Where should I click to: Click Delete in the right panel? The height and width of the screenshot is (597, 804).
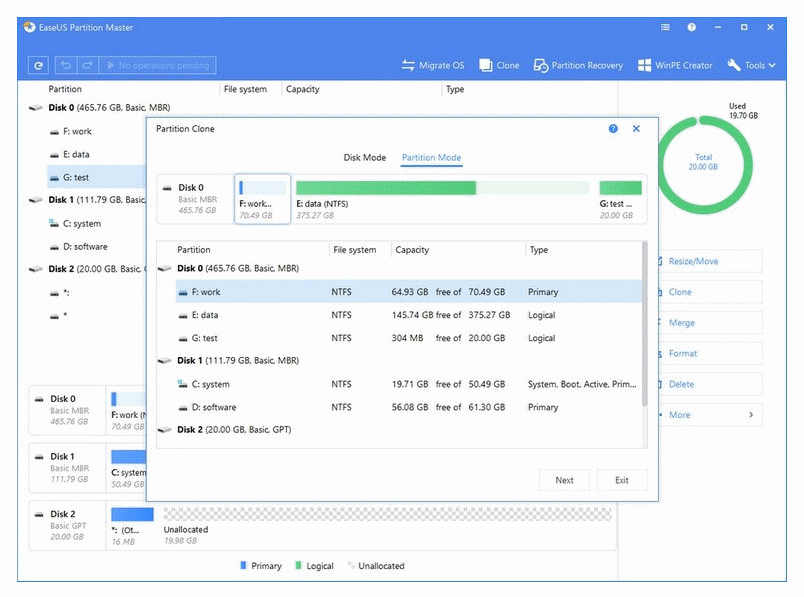click(710, 384)
